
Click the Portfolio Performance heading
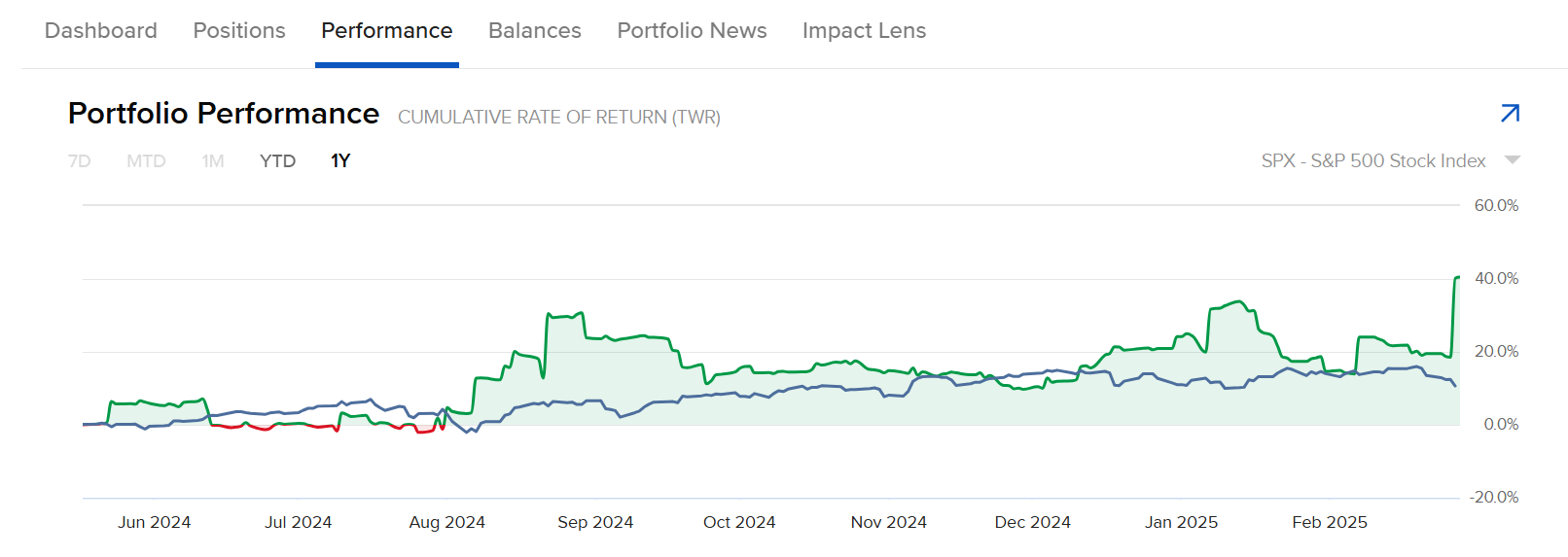pos(224,114)
